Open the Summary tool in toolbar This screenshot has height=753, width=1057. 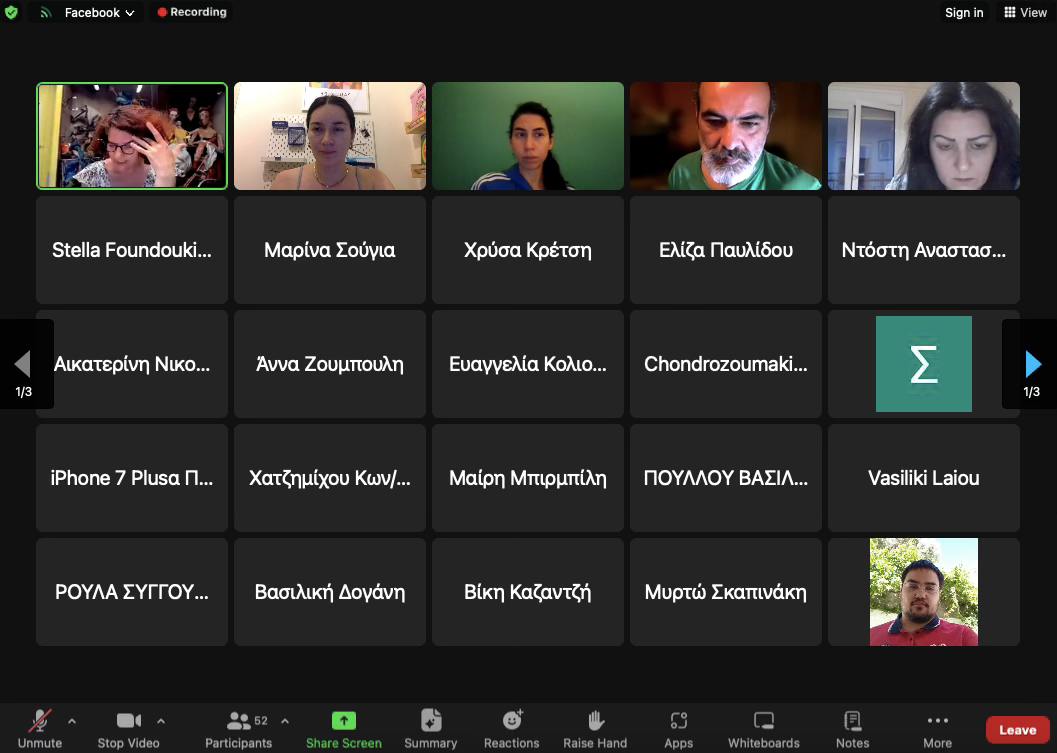tap(430, 728)
